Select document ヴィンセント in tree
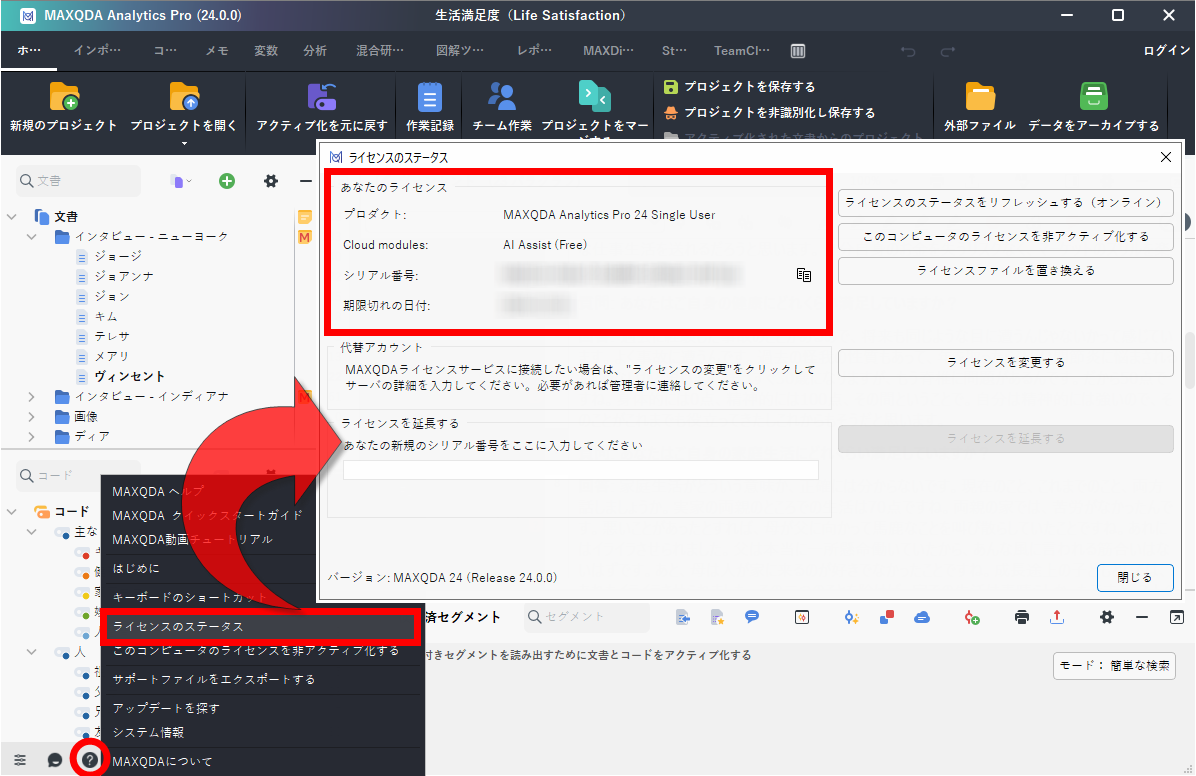Image resolution: width=1196 pixels, height=776 pixels. coord(130,376)
